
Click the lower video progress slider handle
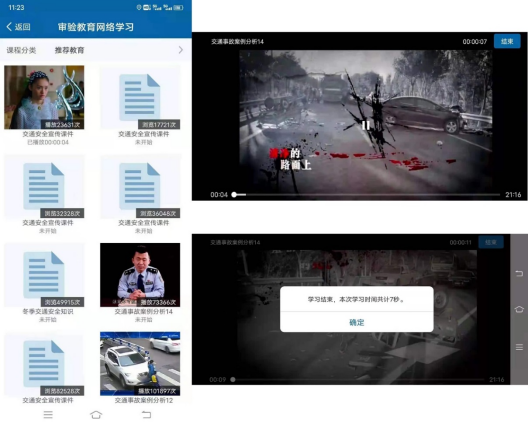coord(233,380)
